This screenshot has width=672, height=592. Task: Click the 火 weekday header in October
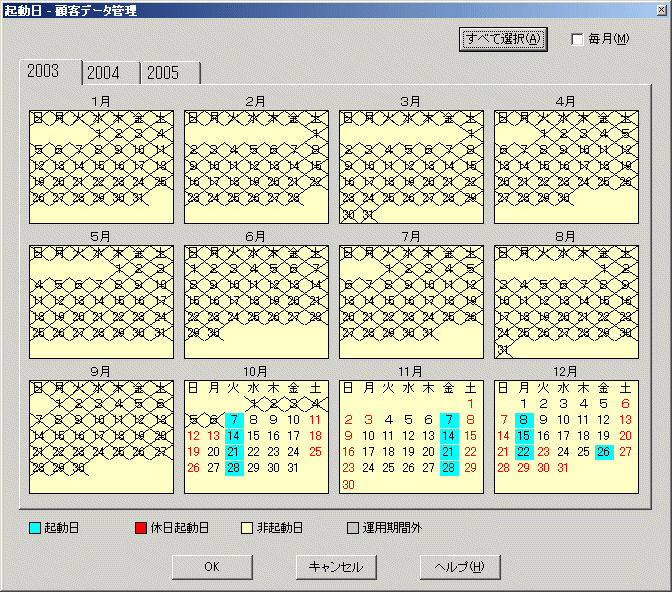[x=234, y=388]
